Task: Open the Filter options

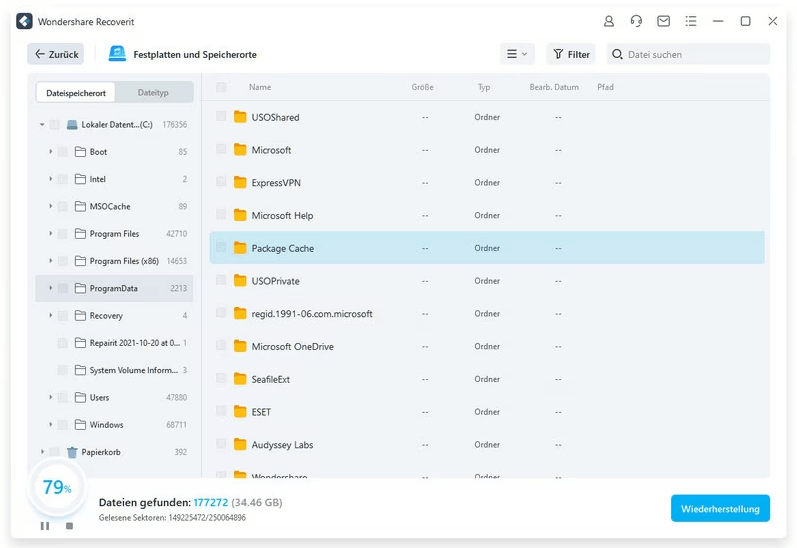Action: [571, 54]
